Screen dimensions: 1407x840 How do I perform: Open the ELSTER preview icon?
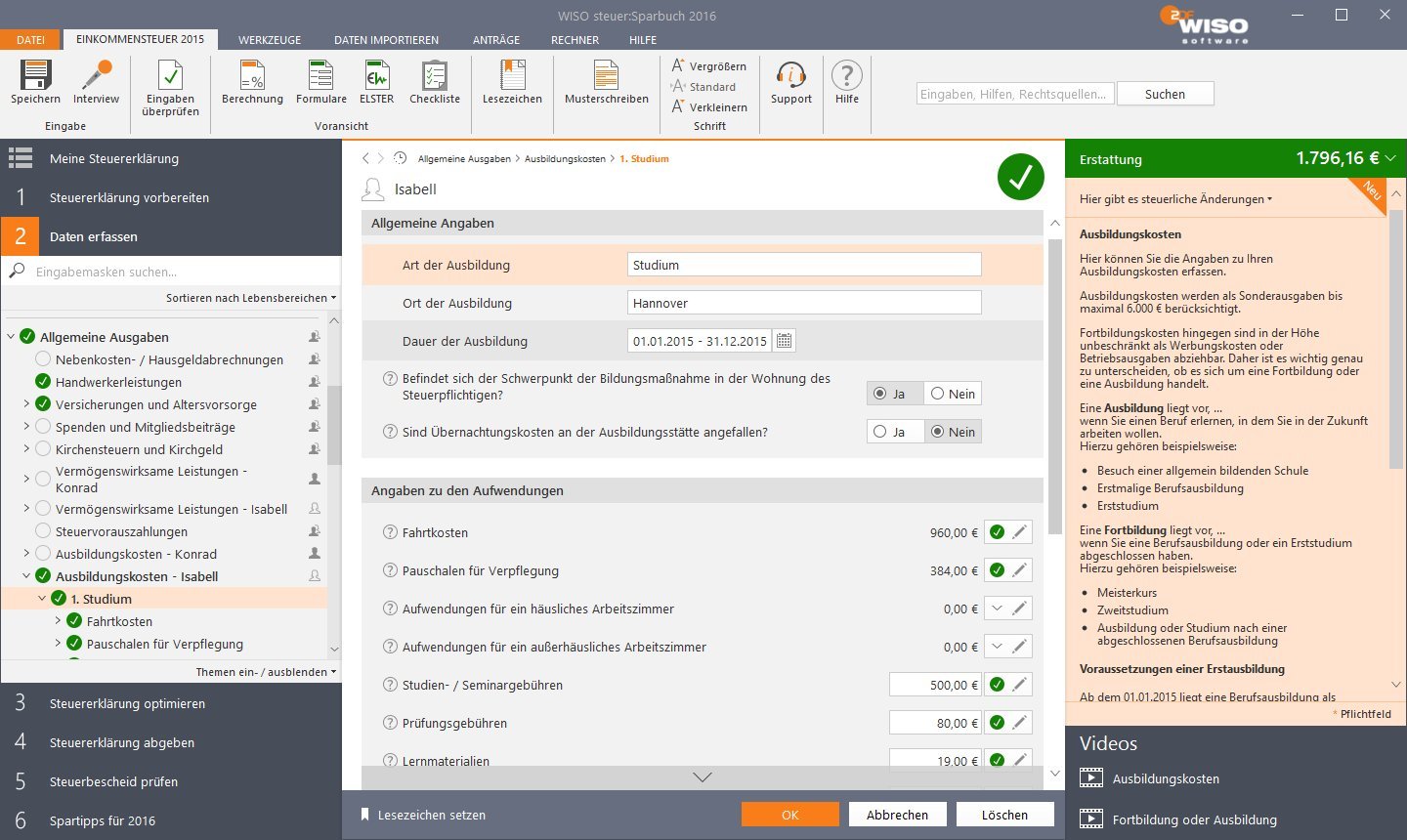click(x=376, y=76)
